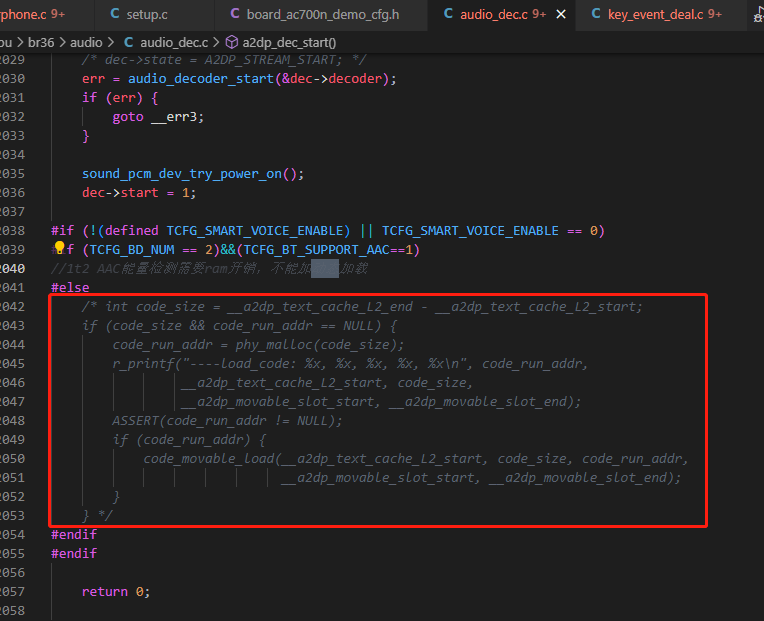Open the br36 breadcrumb folder
This screenshot has width=764, height=621.
(41, 43)
